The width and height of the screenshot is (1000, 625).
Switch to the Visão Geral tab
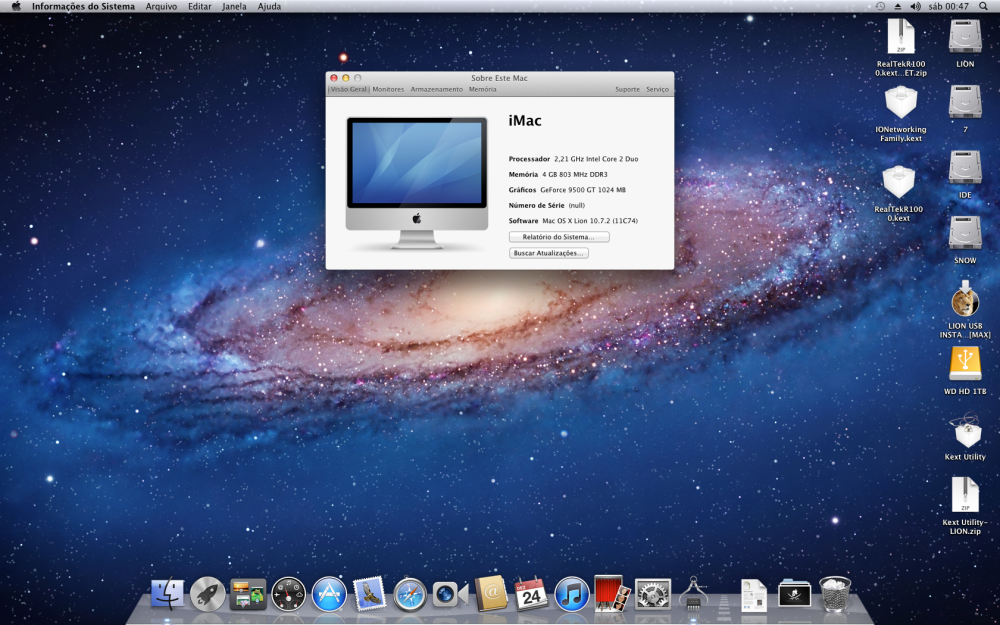pyautogui.click(x=348, y=89)
